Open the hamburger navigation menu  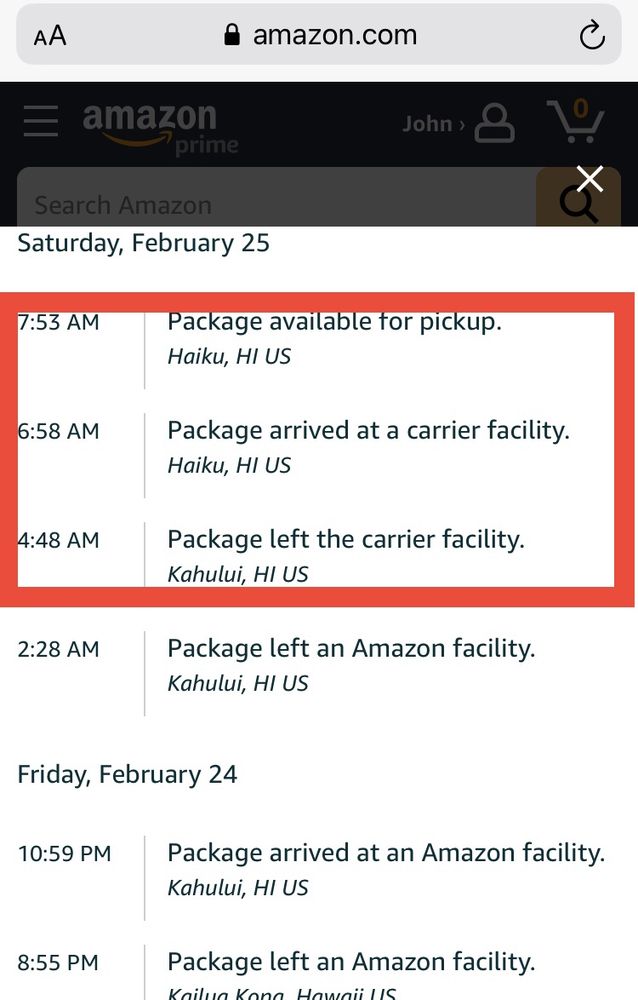[x=41, y=120]
